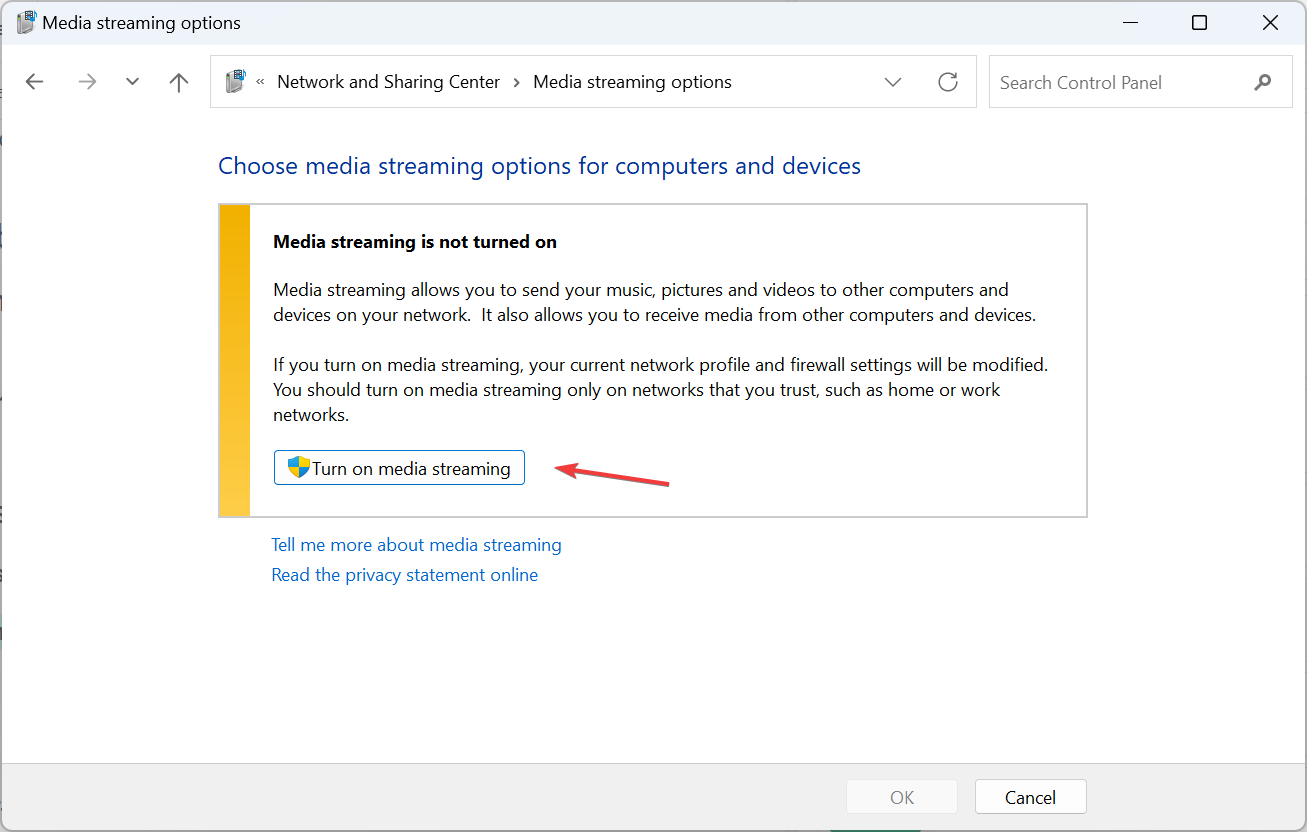This screenshot has width=1307, height=832.
Task: Click the search magnifier icon
Action: pos(1261,81)
